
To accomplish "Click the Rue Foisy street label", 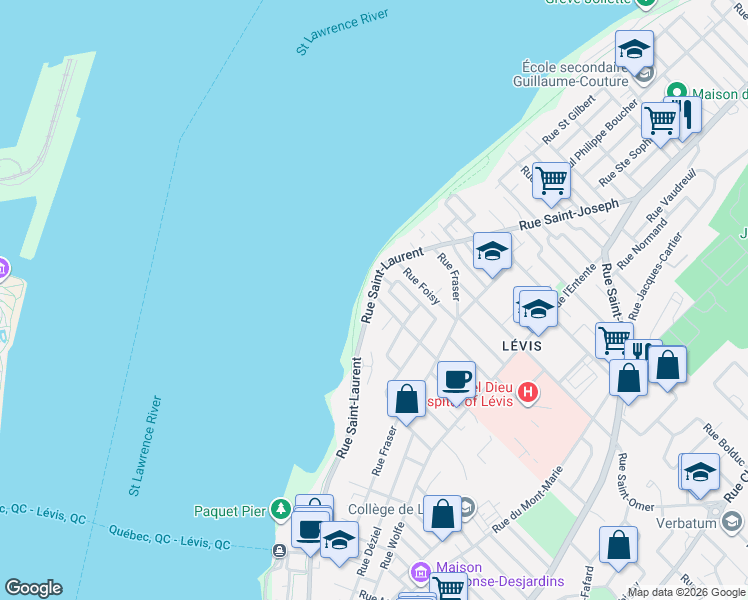I will (421, 286).
